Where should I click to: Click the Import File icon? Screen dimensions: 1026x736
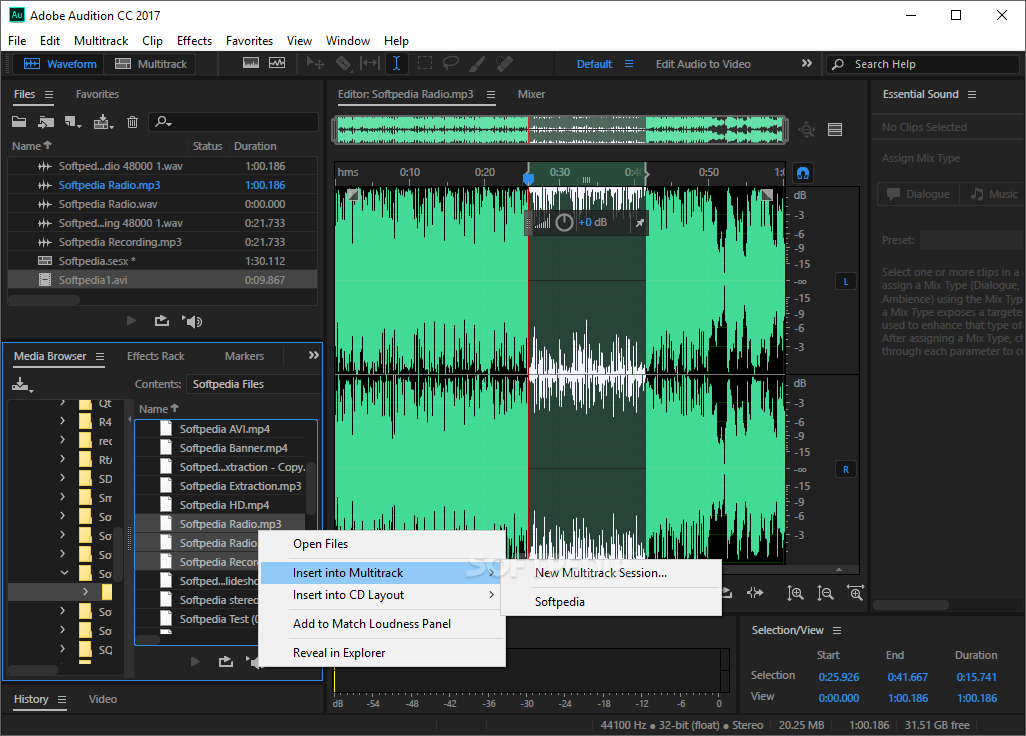click(x=46, y=122)
